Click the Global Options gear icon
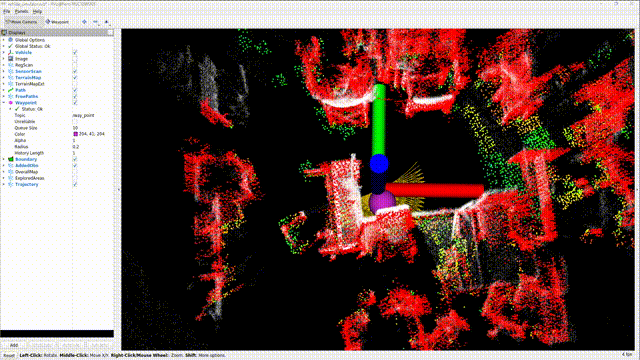This screenshot has height=360, width=640. pyautogui.click(x=11, y=40)
